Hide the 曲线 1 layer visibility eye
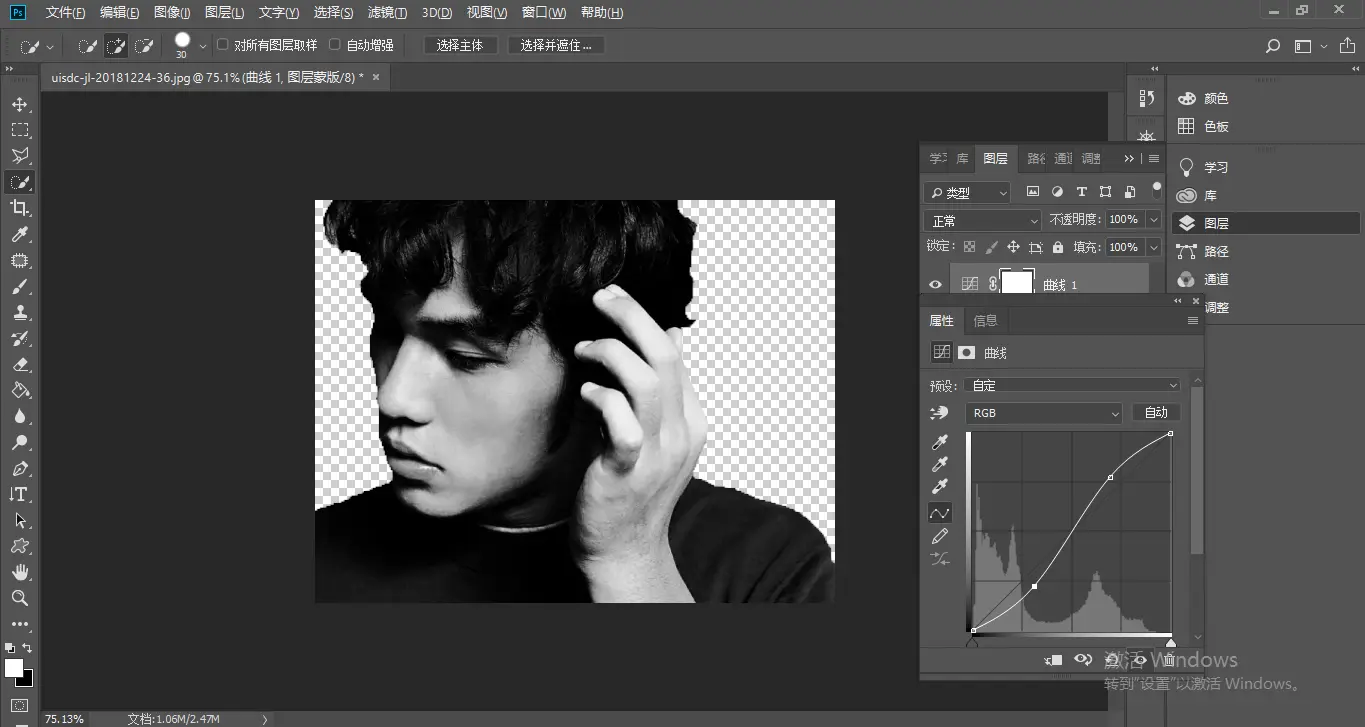The width and height of the screenshot is (1365, 727). click(x=935, y=285)
